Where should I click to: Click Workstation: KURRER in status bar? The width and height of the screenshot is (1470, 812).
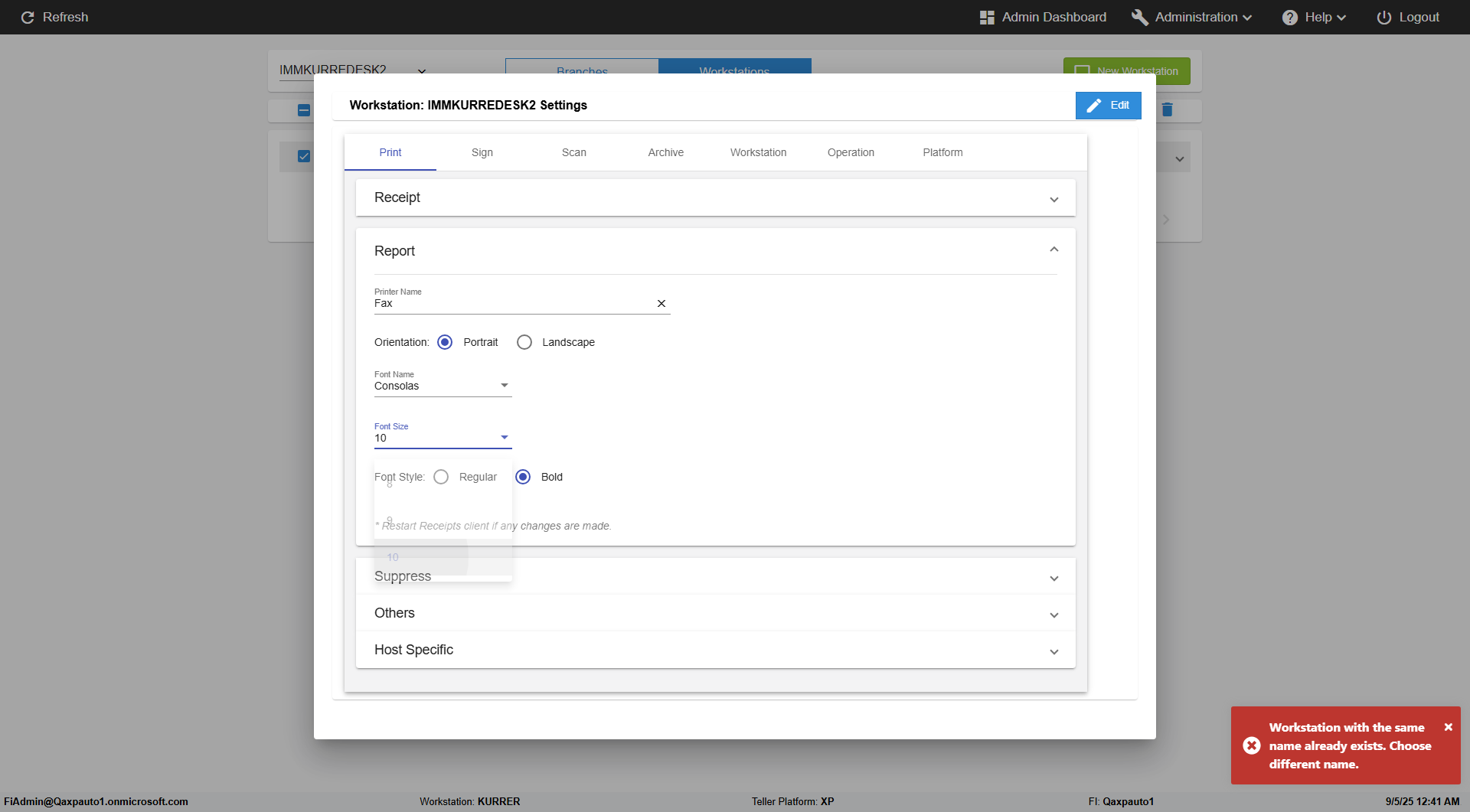(x=469, y=801)
